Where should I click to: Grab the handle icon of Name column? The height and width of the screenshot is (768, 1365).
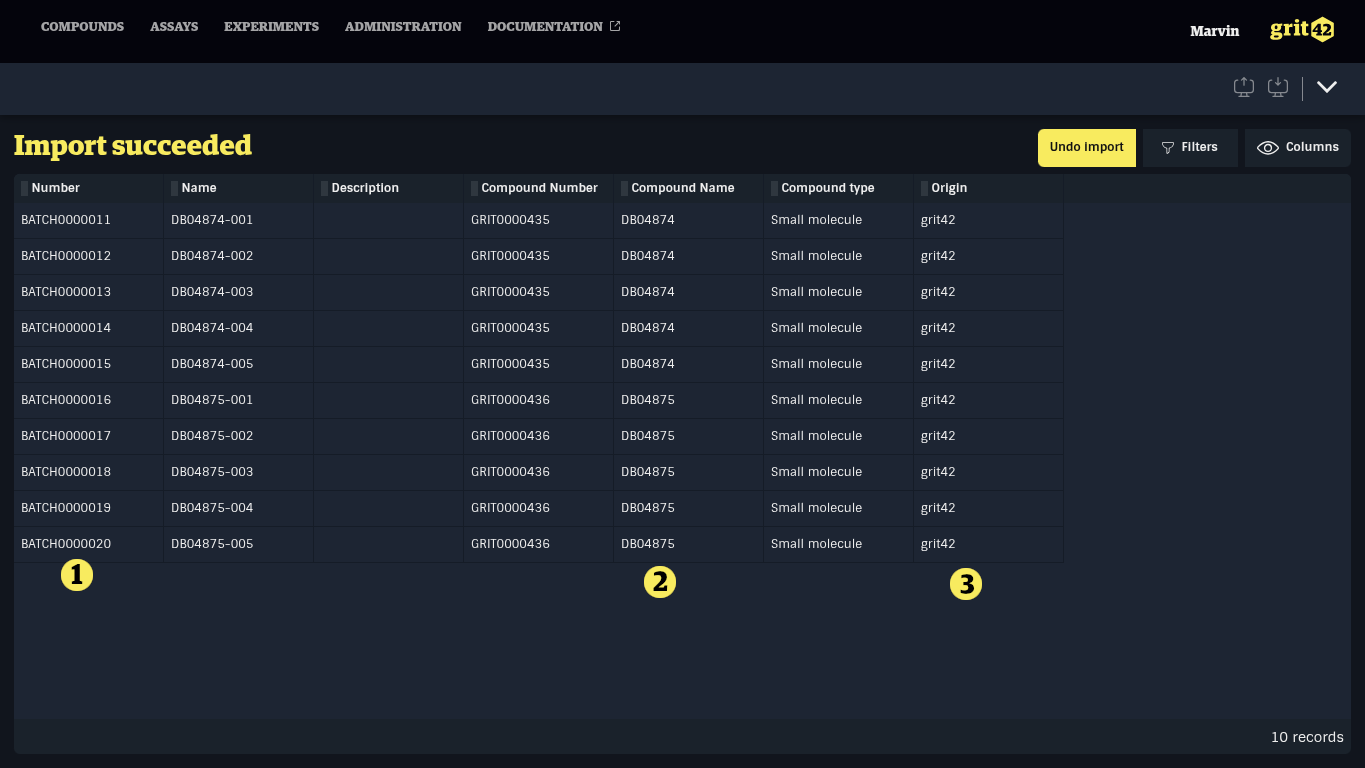click(174, 188)
